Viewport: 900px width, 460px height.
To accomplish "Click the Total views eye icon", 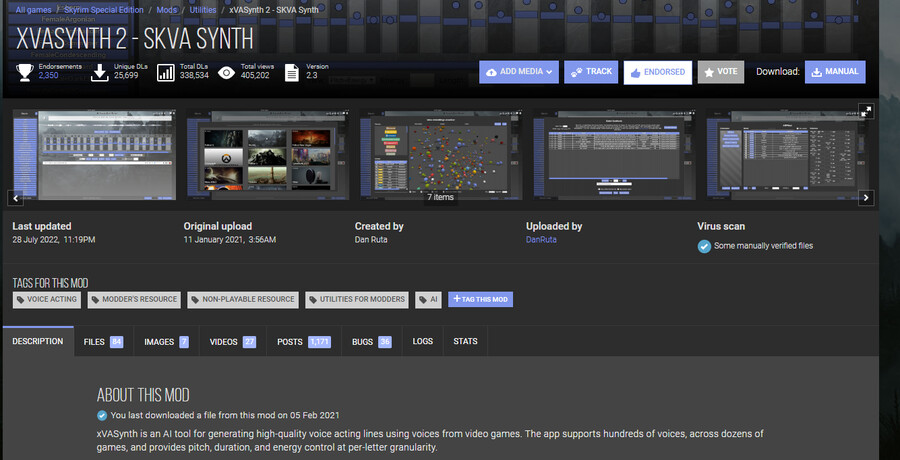I will pyautogui.click(x=227, y=71).
